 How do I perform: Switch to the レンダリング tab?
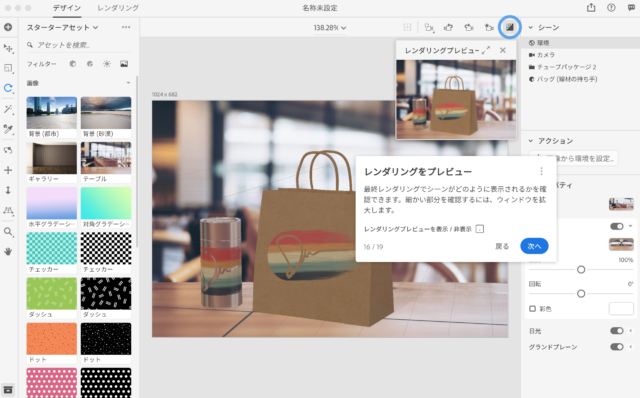118,8
